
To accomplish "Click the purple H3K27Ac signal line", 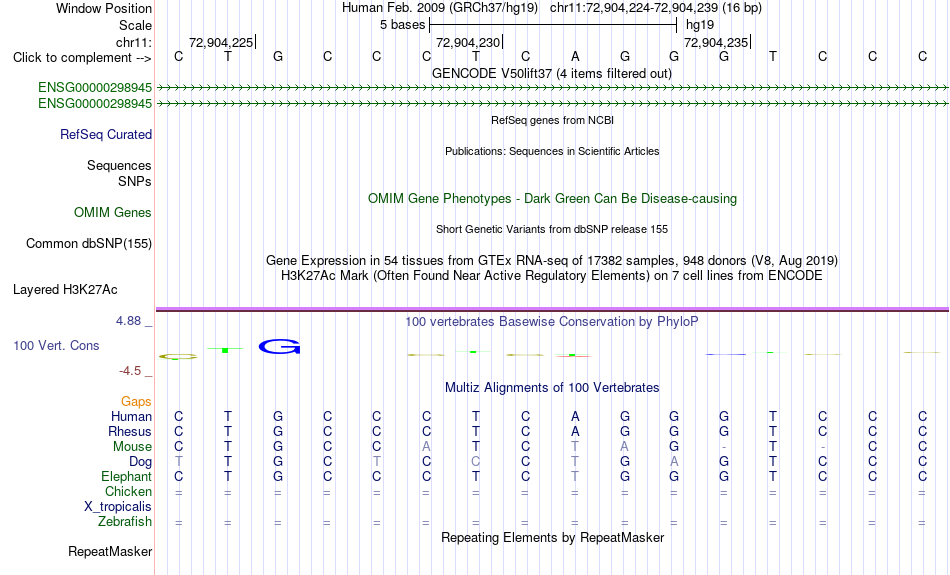I will (x=552, y=310).
